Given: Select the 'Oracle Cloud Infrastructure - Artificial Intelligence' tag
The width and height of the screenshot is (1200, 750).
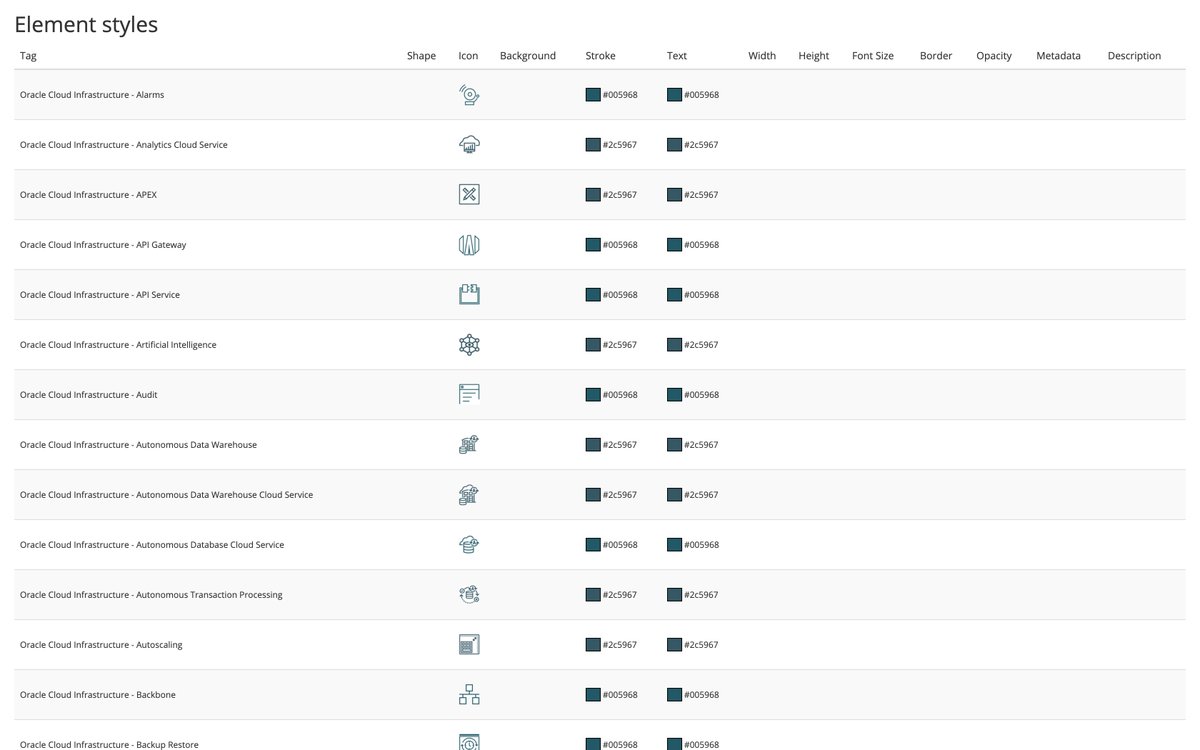Looking at the screenshot, I should [x=118, y=345].
